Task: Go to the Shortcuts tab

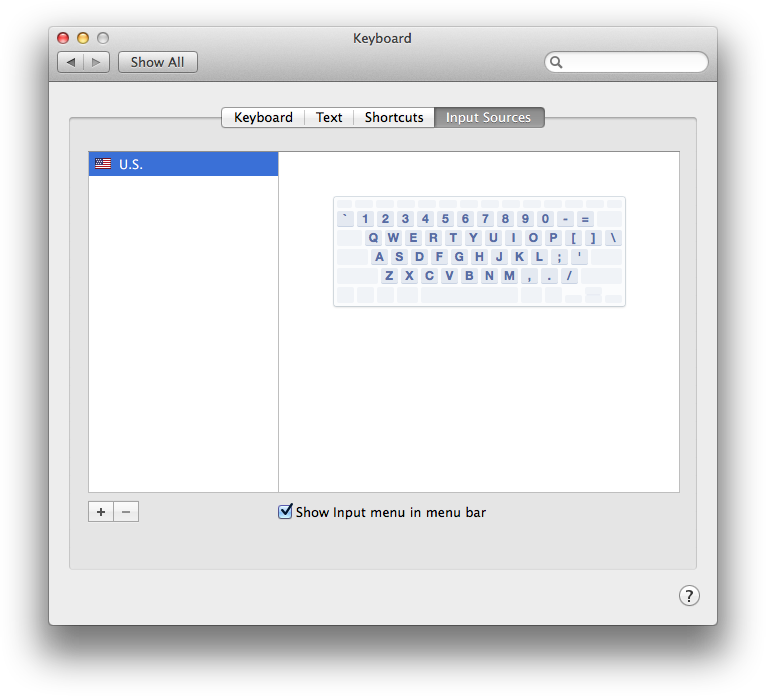Action: 394,117
